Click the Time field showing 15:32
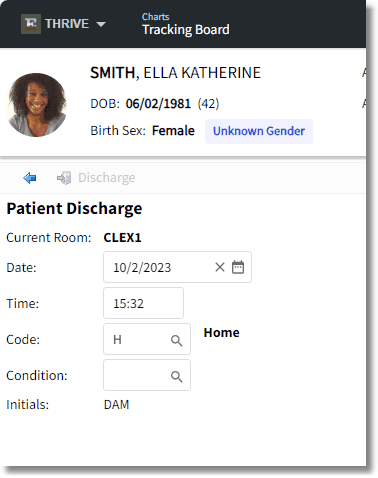 point(143,303)
